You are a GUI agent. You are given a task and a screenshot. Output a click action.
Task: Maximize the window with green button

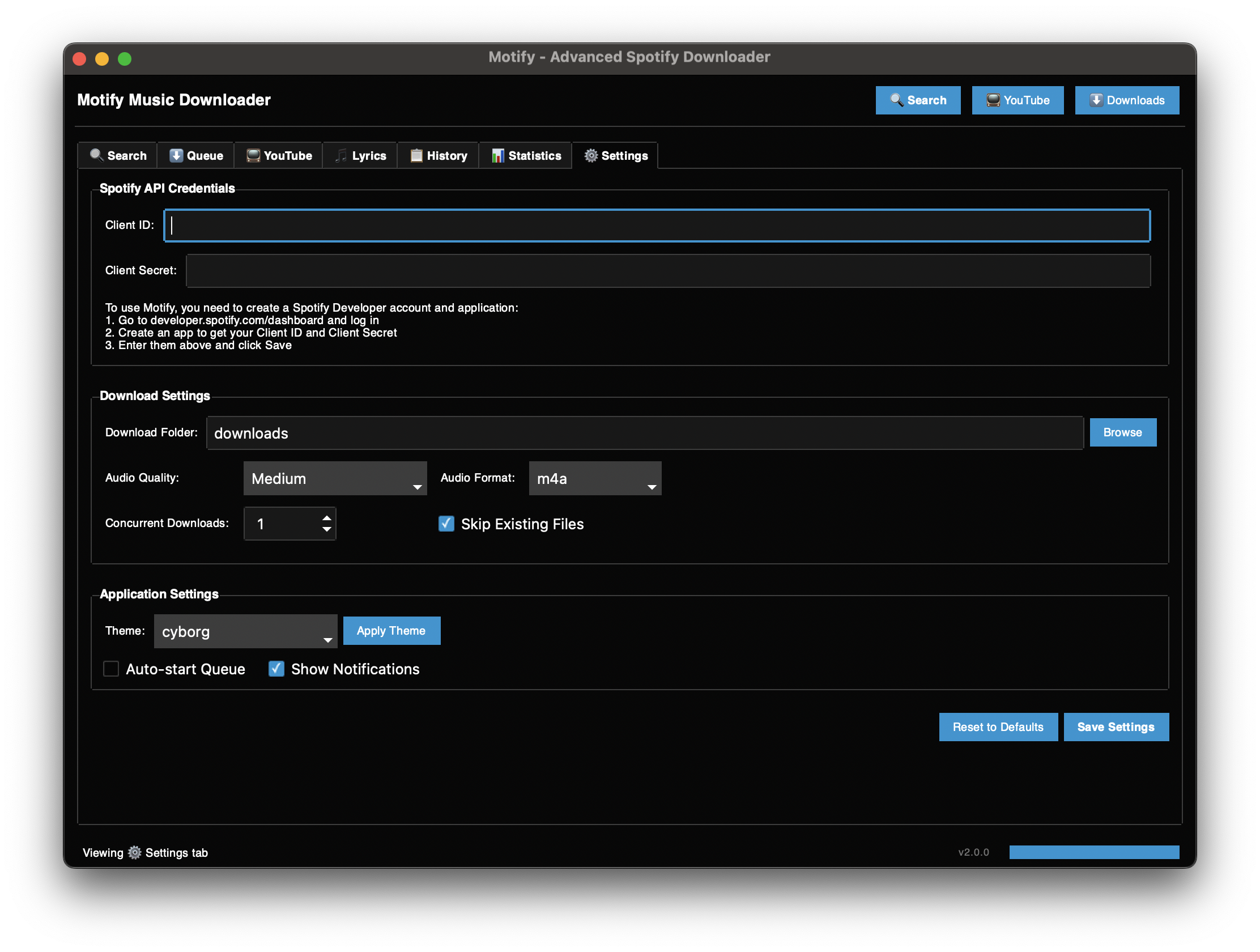pos(125,59)
